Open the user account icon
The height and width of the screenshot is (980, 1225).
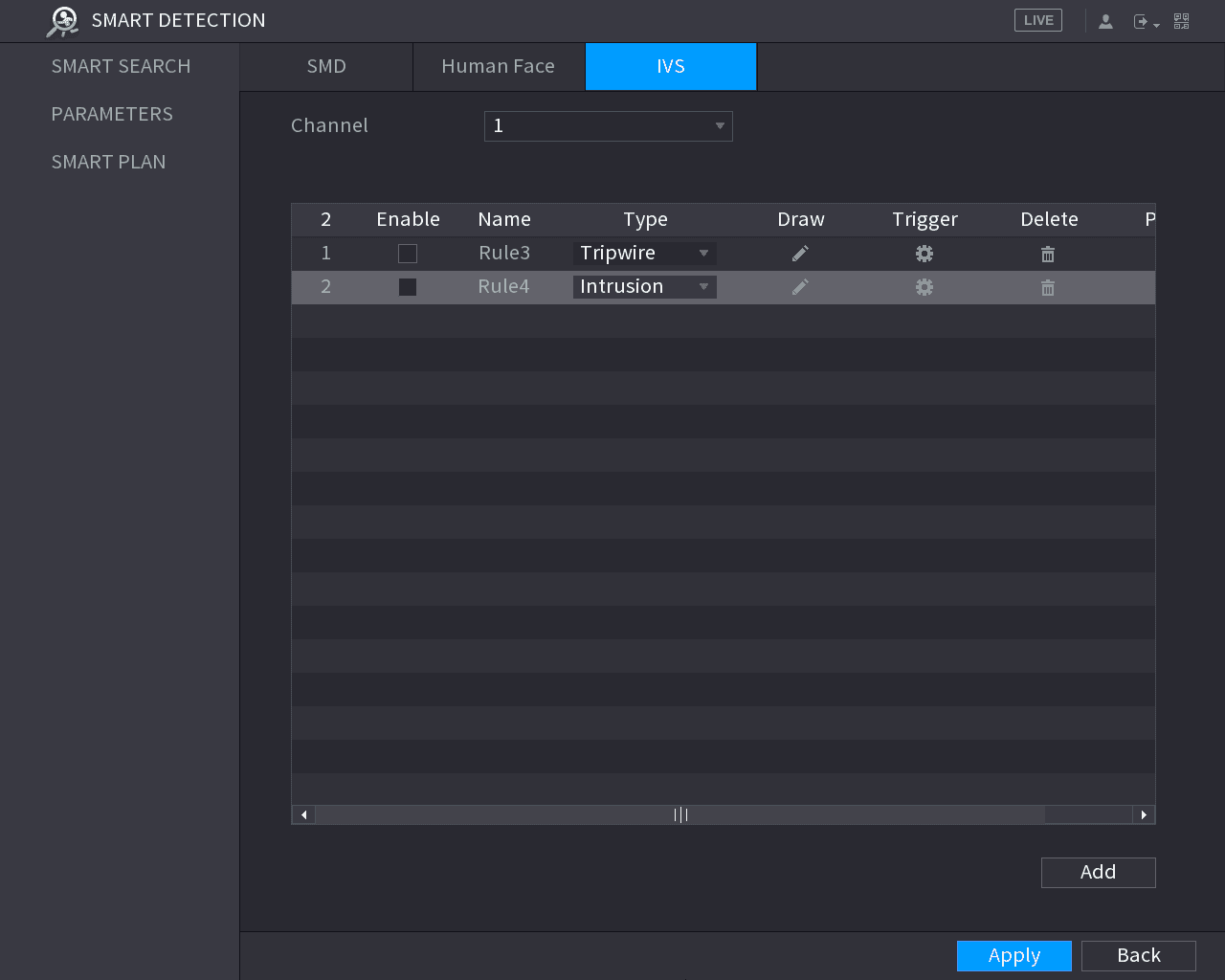tap(1105, 21)
